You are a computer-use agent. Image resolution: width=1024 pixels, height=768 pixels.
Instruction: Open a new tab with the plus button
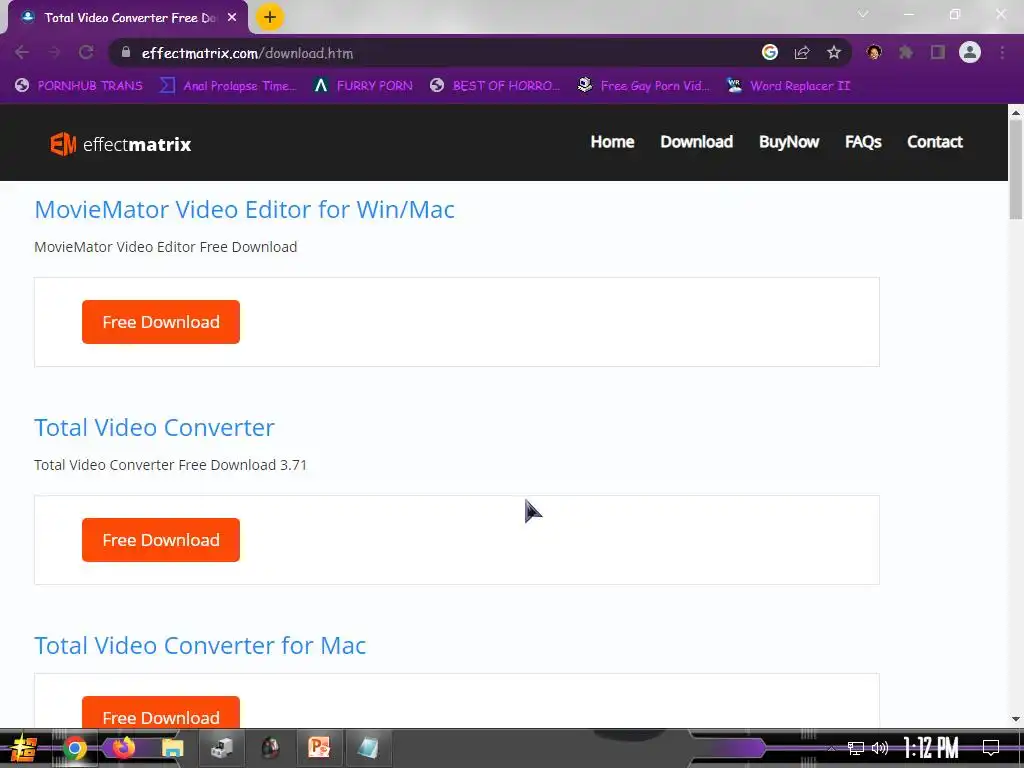(x=270, y=17)
